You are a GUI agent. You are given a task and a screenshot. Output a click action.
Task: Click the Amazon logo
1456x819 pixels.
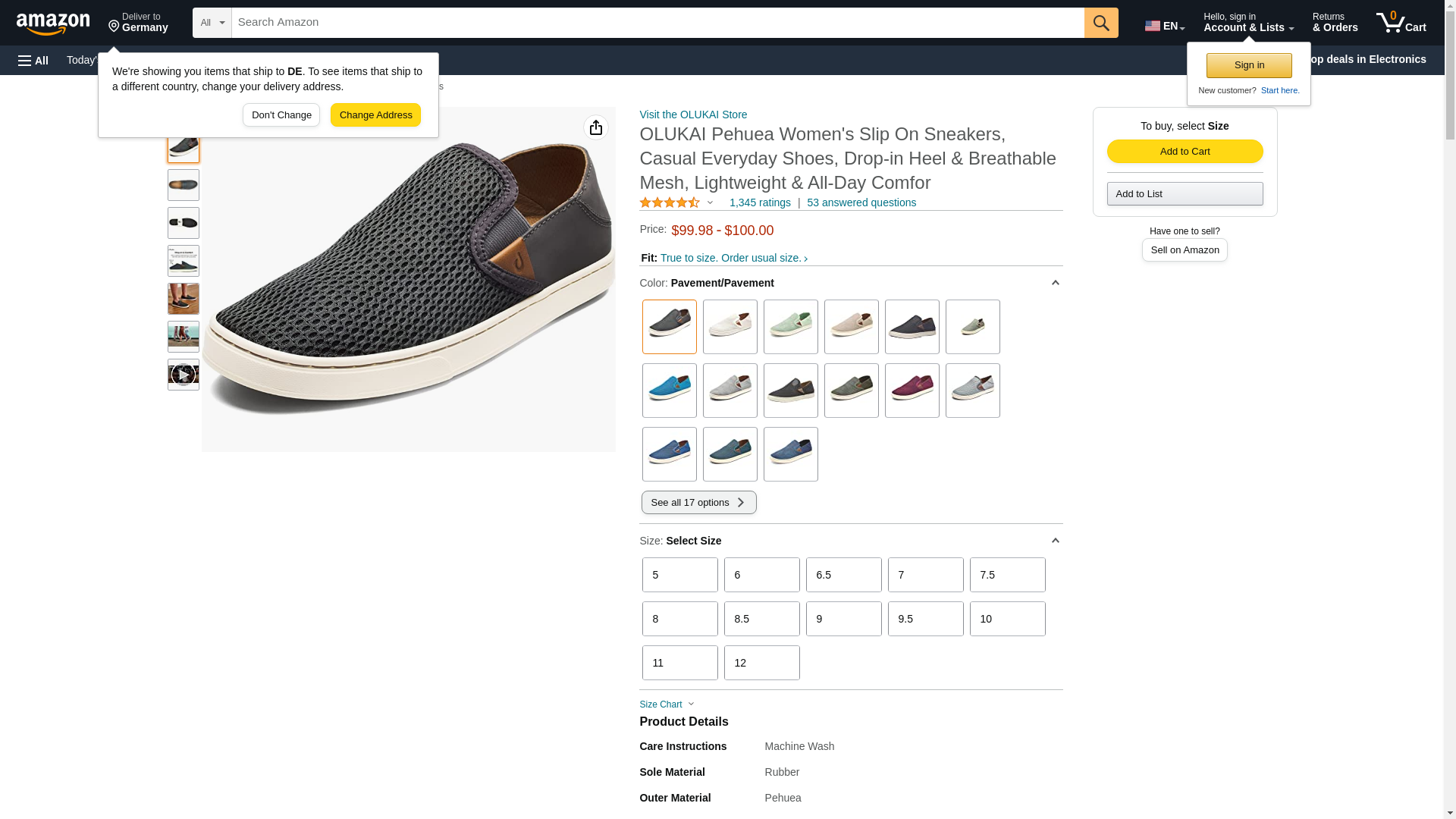(53, 24)
